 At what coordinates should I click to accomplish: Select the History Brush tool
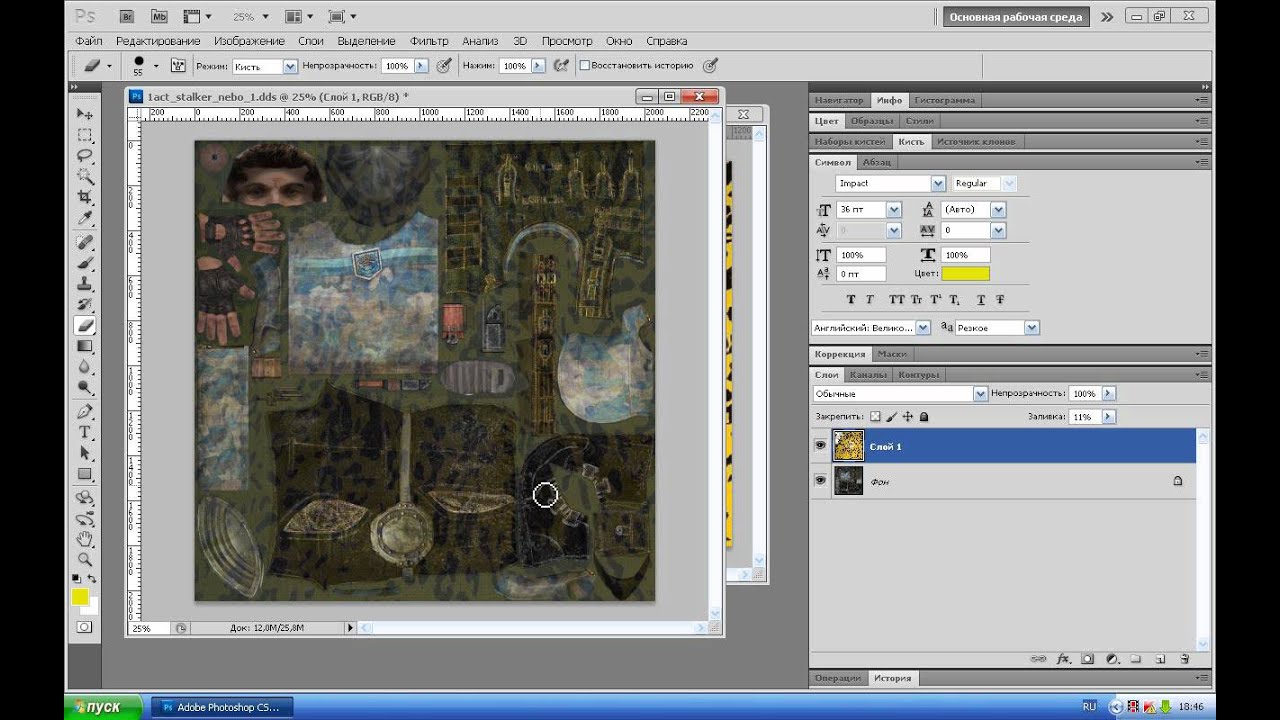point(85,304)
